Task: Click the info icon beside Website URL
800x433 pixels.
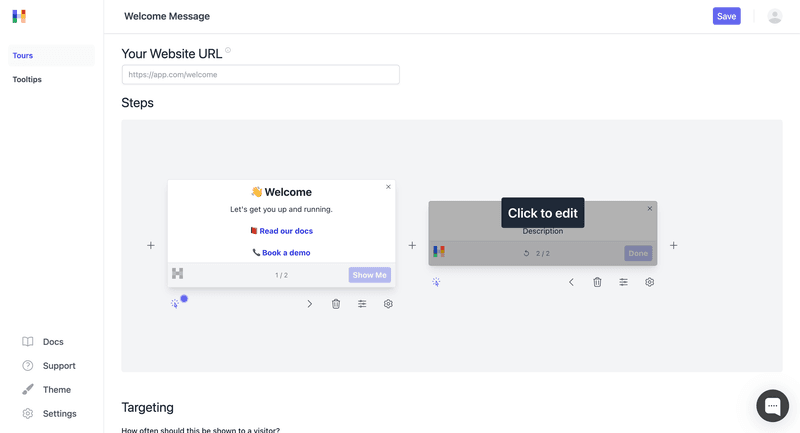Action: pyautogui.click(x=228, y=51)
